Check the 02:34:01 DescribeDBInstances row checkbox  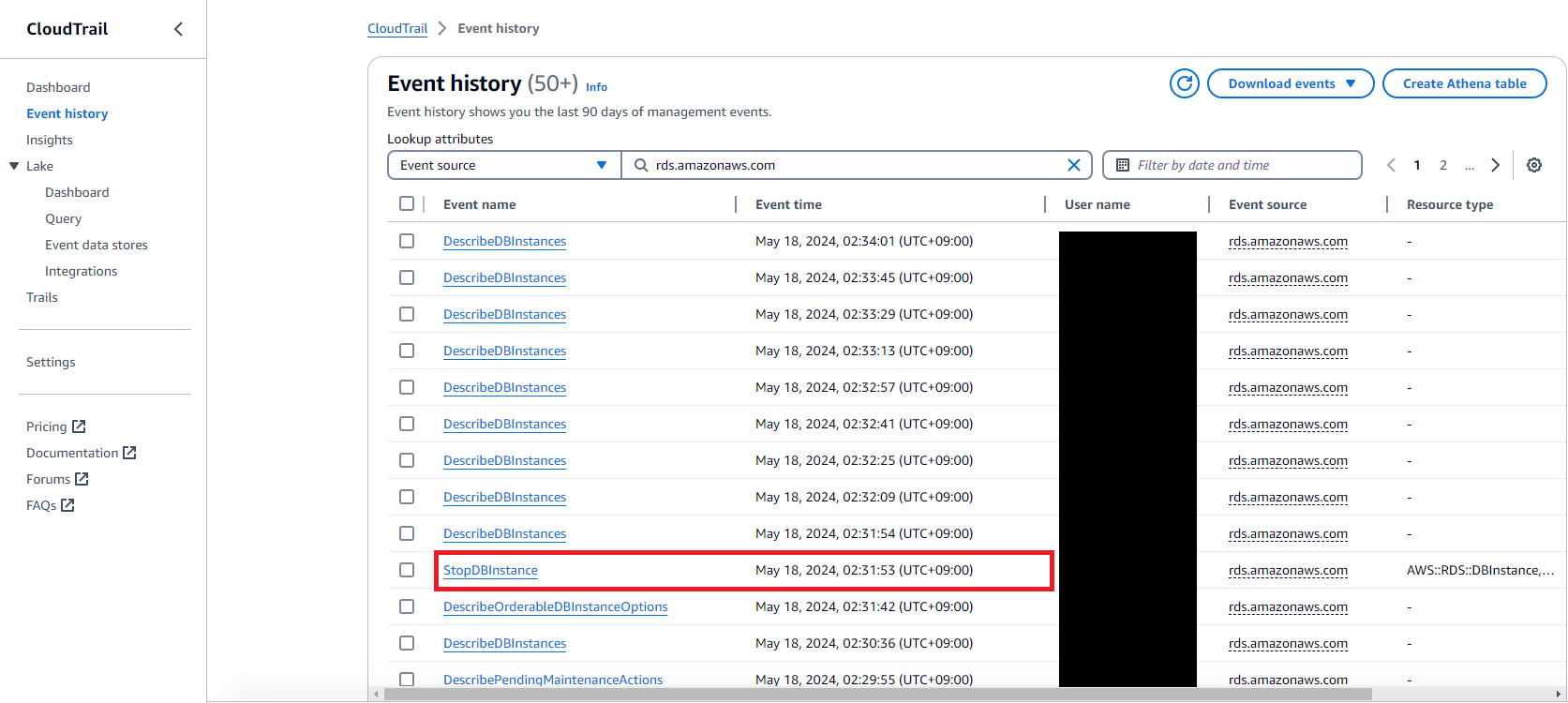[x=407, y=241]
